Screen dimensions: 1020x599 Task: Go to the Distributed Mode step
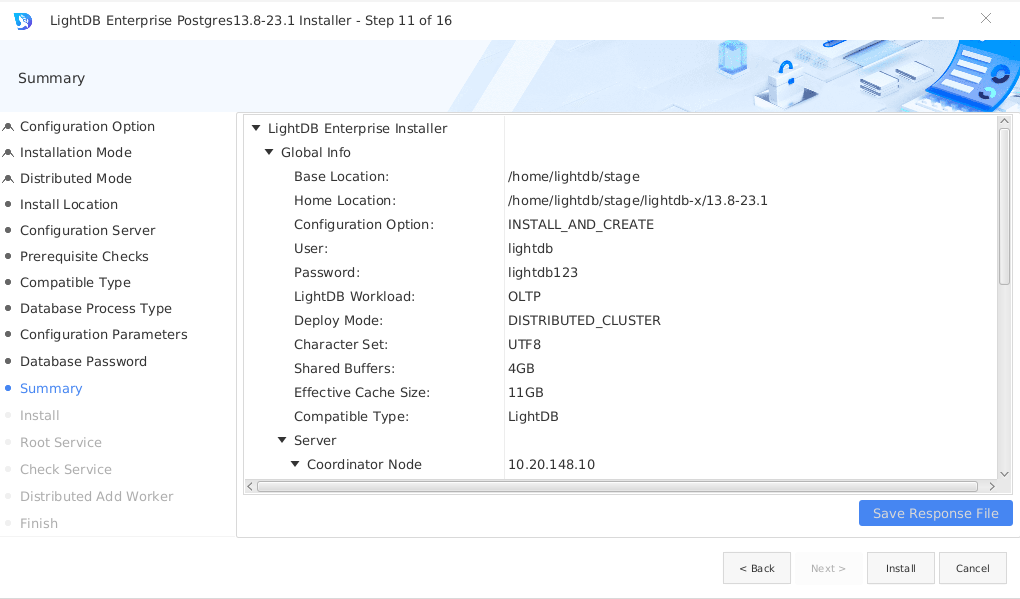(x=75, y=178)
